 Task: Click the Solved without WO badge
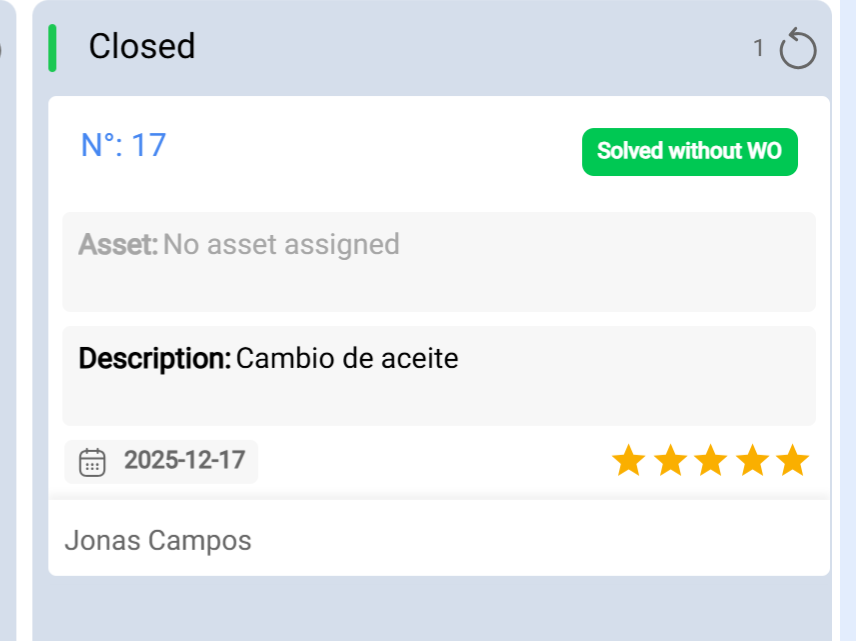(689, 152)
